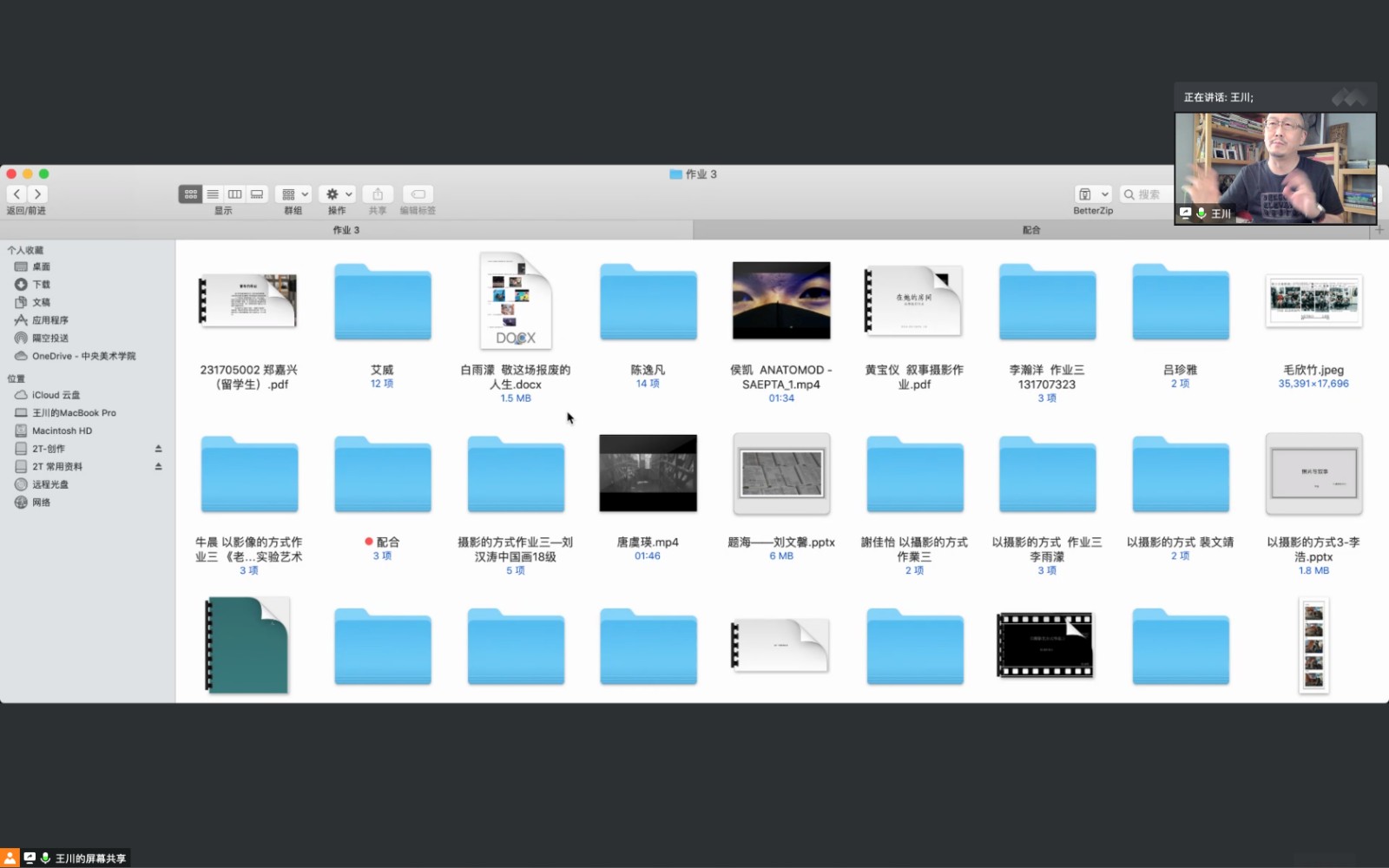Select the 作业 3 tab

click(346, 230)
